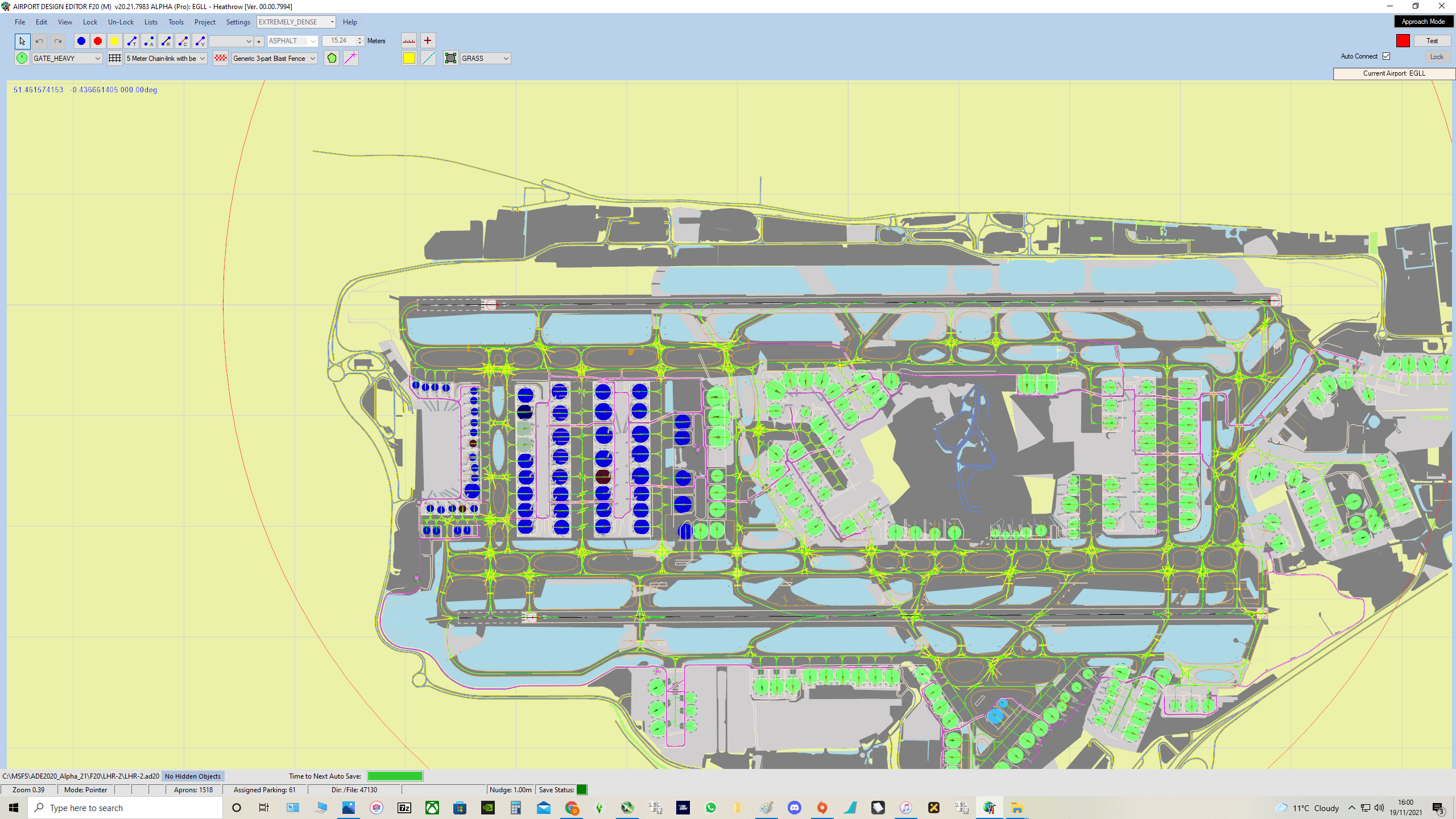This screenshot has width=1456, height=819.
Task: Select the green polygon draw tool
Action: click(332, 58)
